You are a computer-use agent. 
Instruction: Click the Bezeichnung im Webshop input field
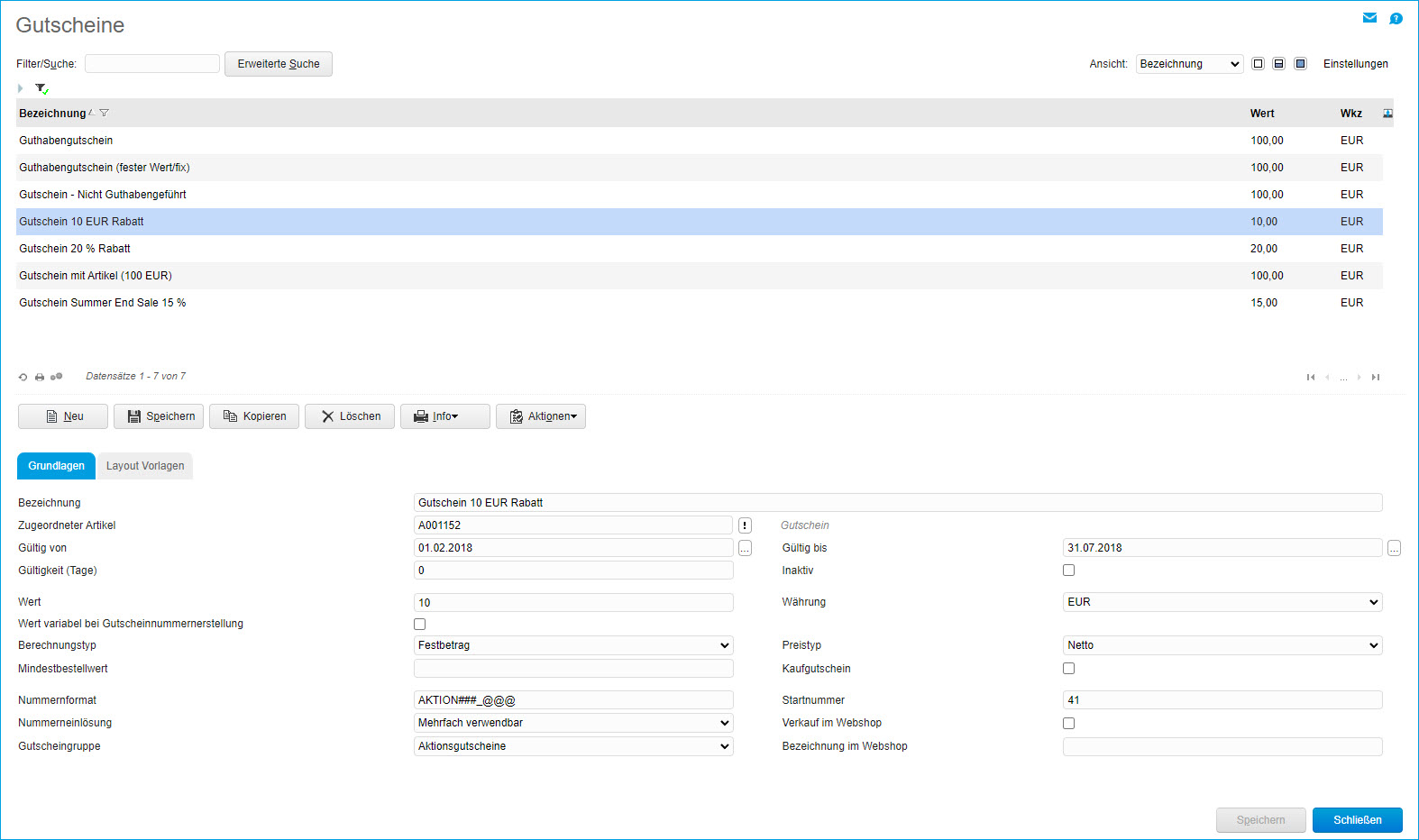tap(1222, 746)
